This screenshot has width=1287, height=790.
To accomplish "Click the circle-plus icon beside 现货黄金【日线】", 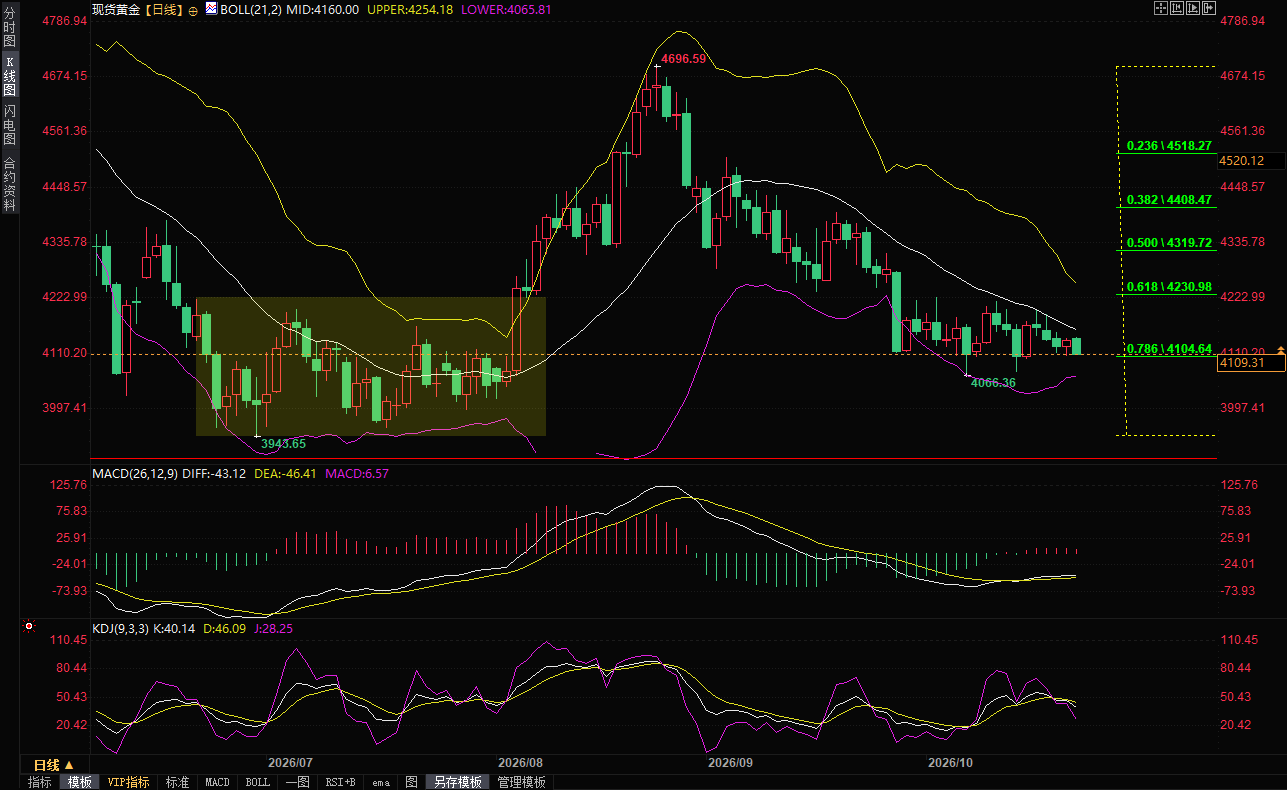I will coord(193,9).
